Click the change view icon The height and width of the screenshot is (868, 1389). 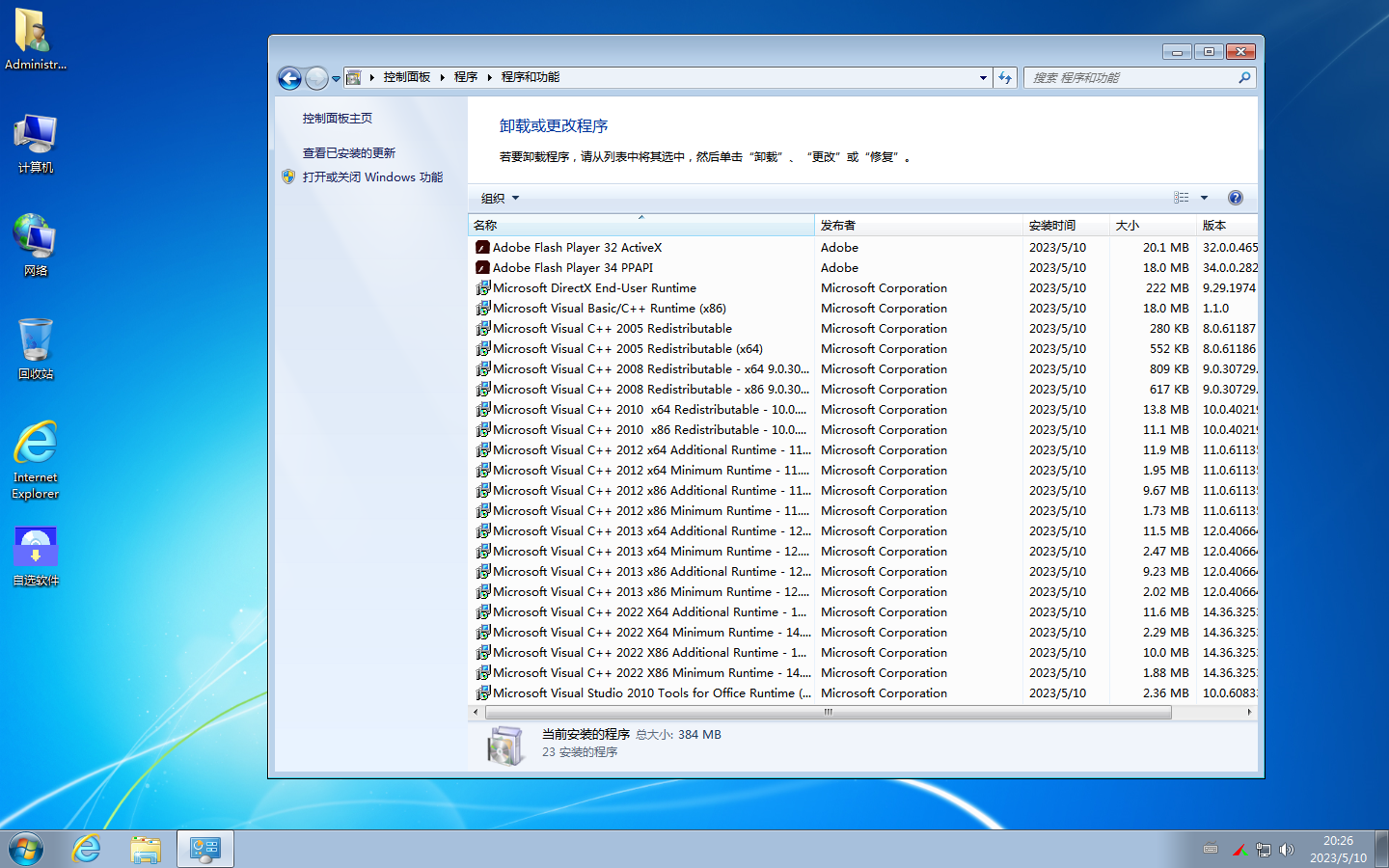(1181, 198)
